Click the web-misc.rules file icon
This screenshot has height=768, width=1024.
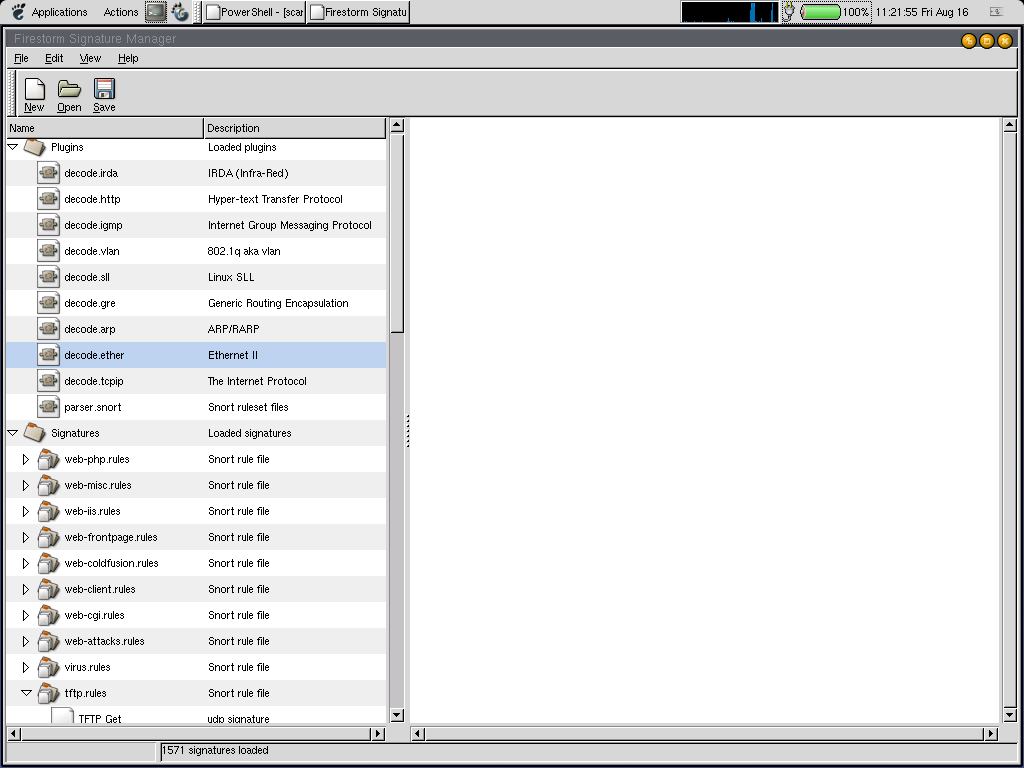[48, 485]
